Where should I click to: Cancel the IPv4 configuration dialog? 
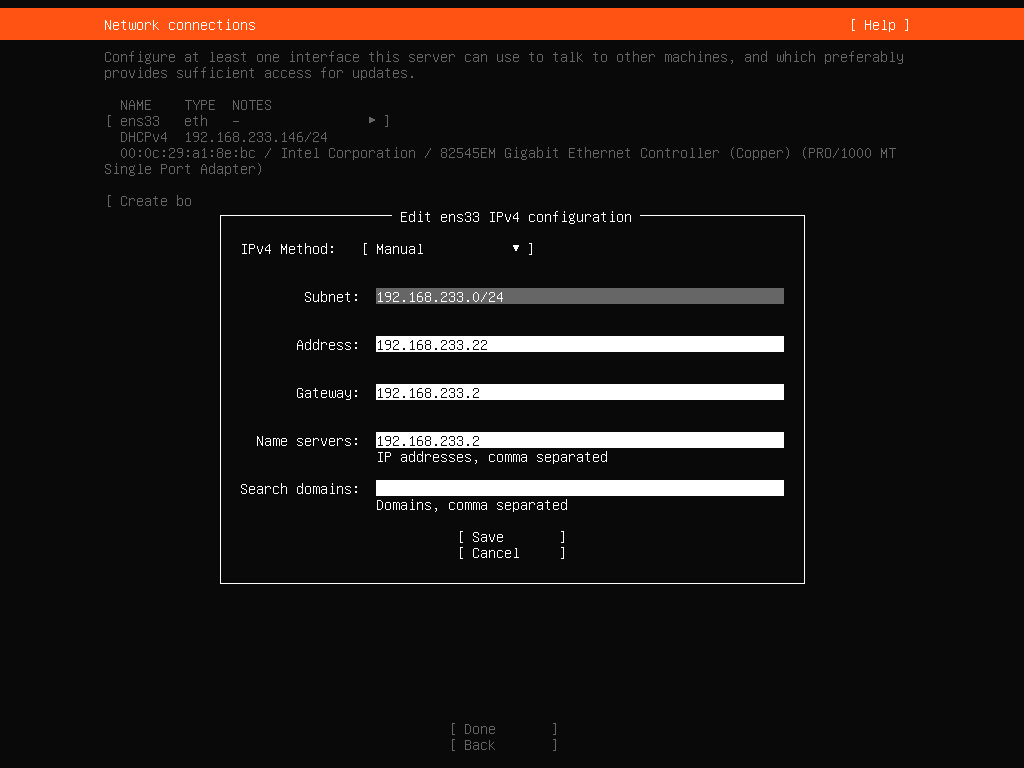[x=511, y=553]
